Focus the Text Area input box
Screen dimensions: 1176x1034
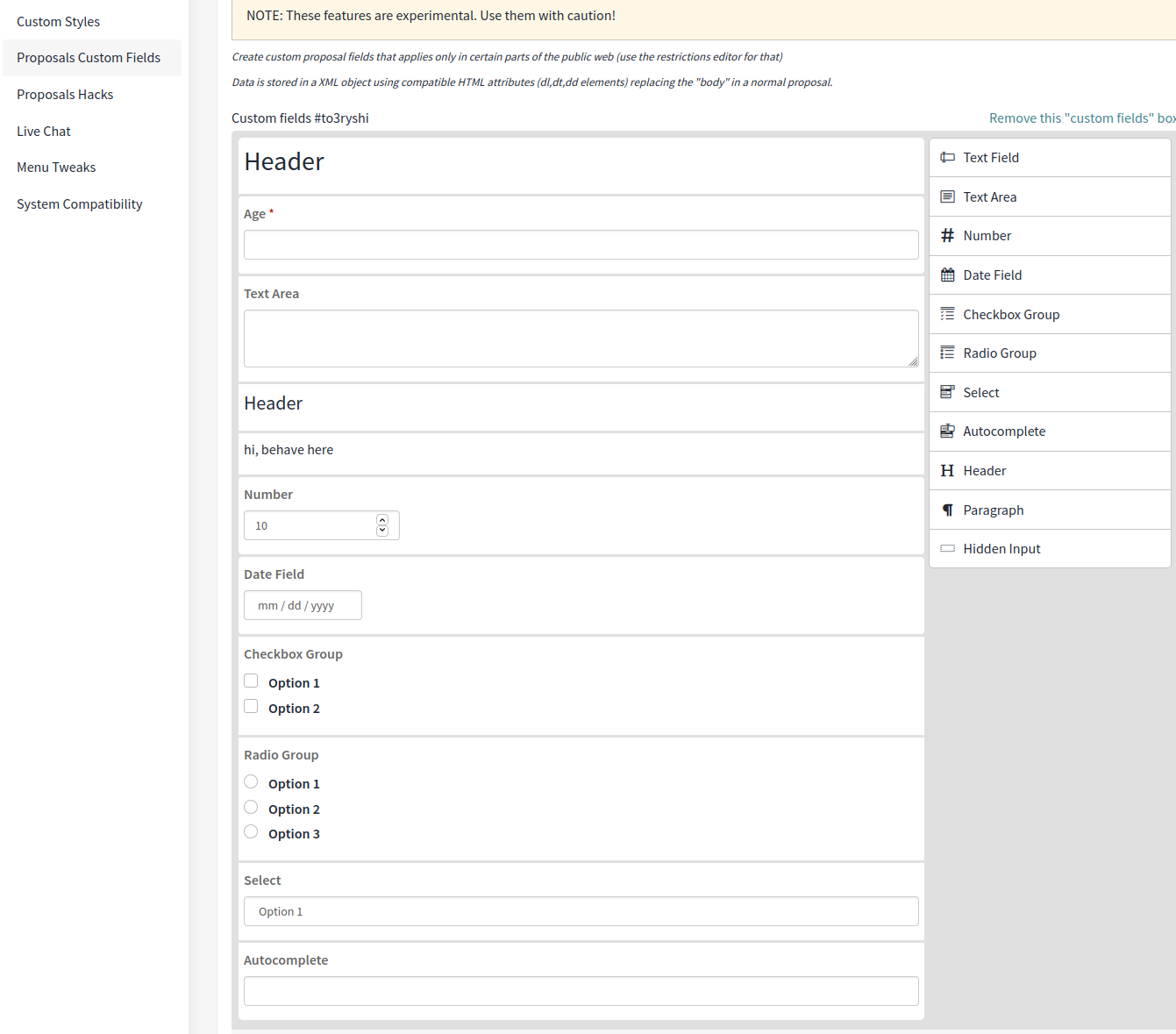coord(581,339)
